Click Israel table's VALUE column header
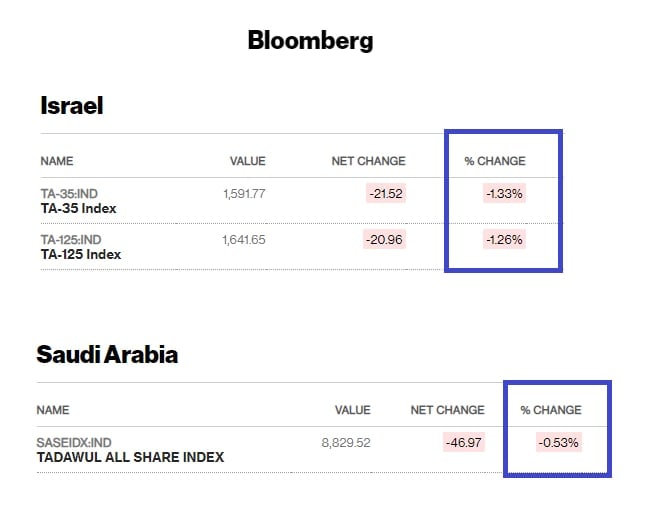 (x=248, y=161)
